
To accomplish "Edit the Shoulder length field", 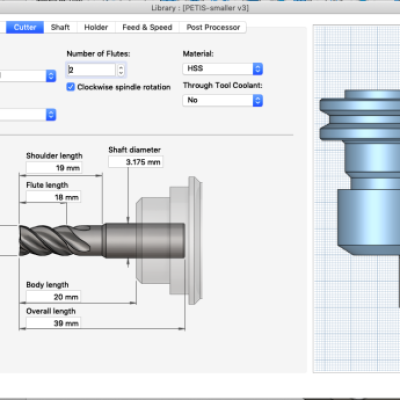I will click(x=54, y=168).
